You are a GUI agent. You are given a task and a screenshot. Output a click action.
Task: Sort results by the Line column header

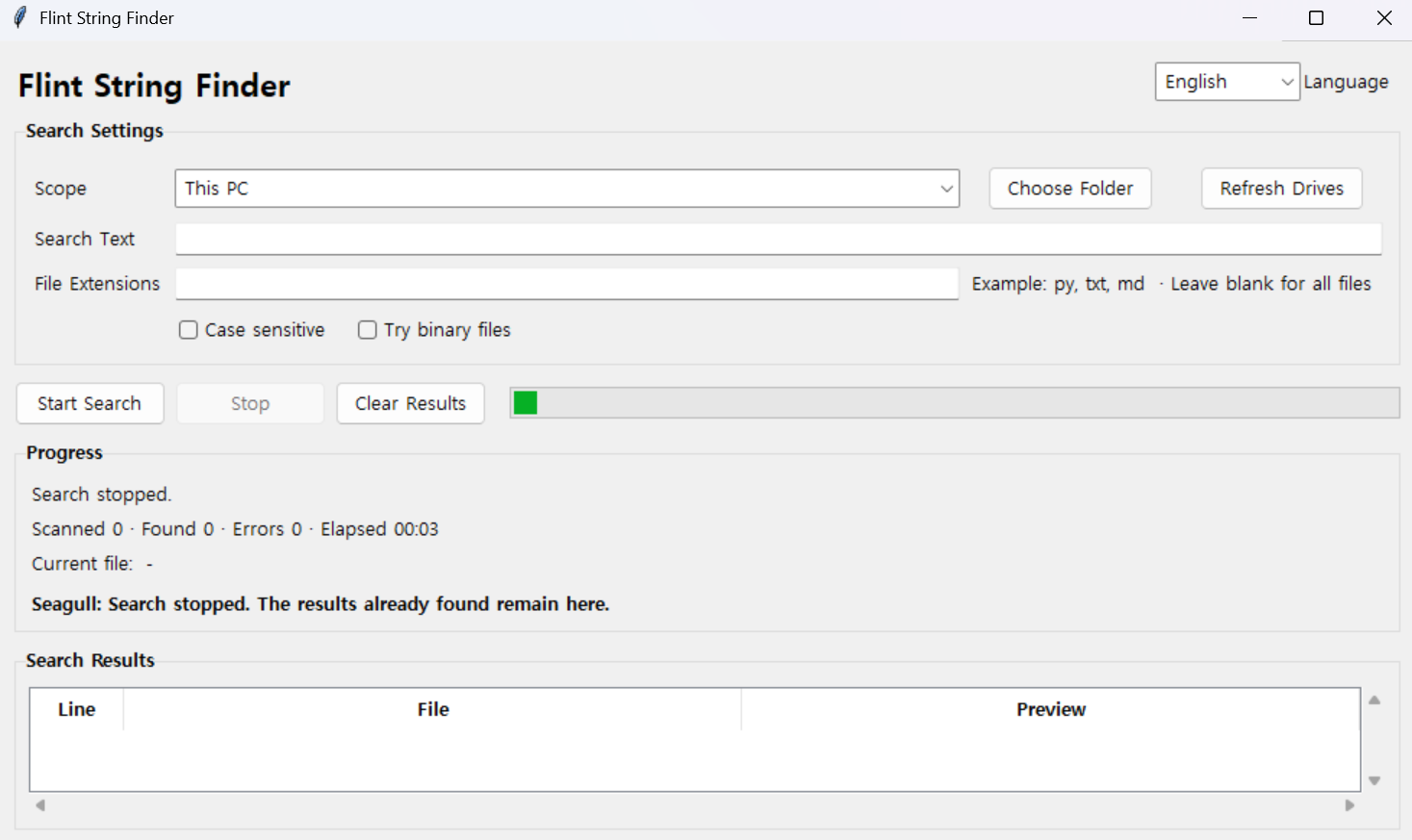pyautogui.click(x=77, y=709)
